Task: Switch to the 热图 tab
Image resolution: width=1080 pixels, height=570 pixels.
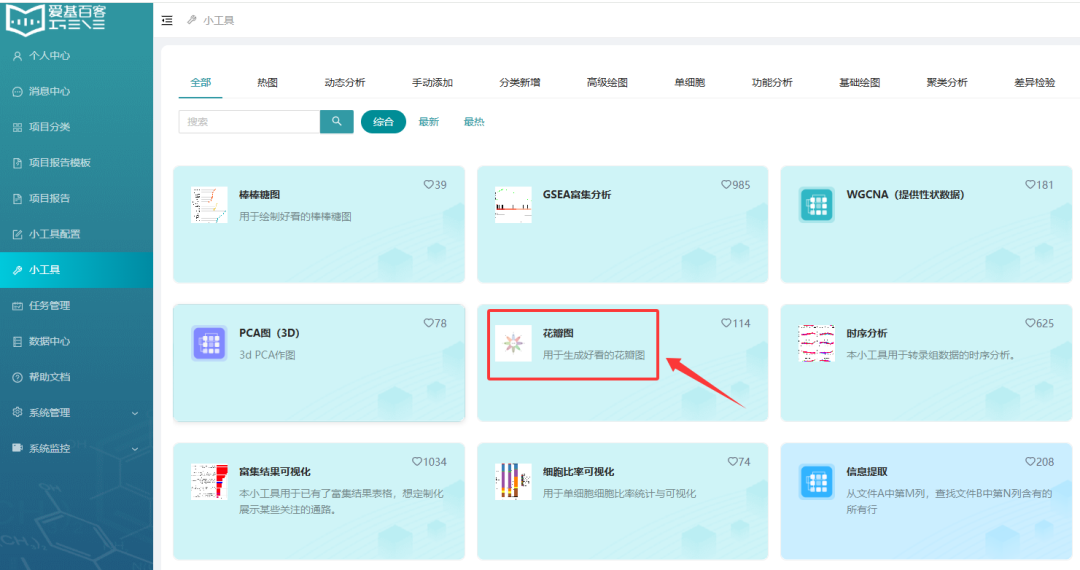Action: tap(267, 83)
